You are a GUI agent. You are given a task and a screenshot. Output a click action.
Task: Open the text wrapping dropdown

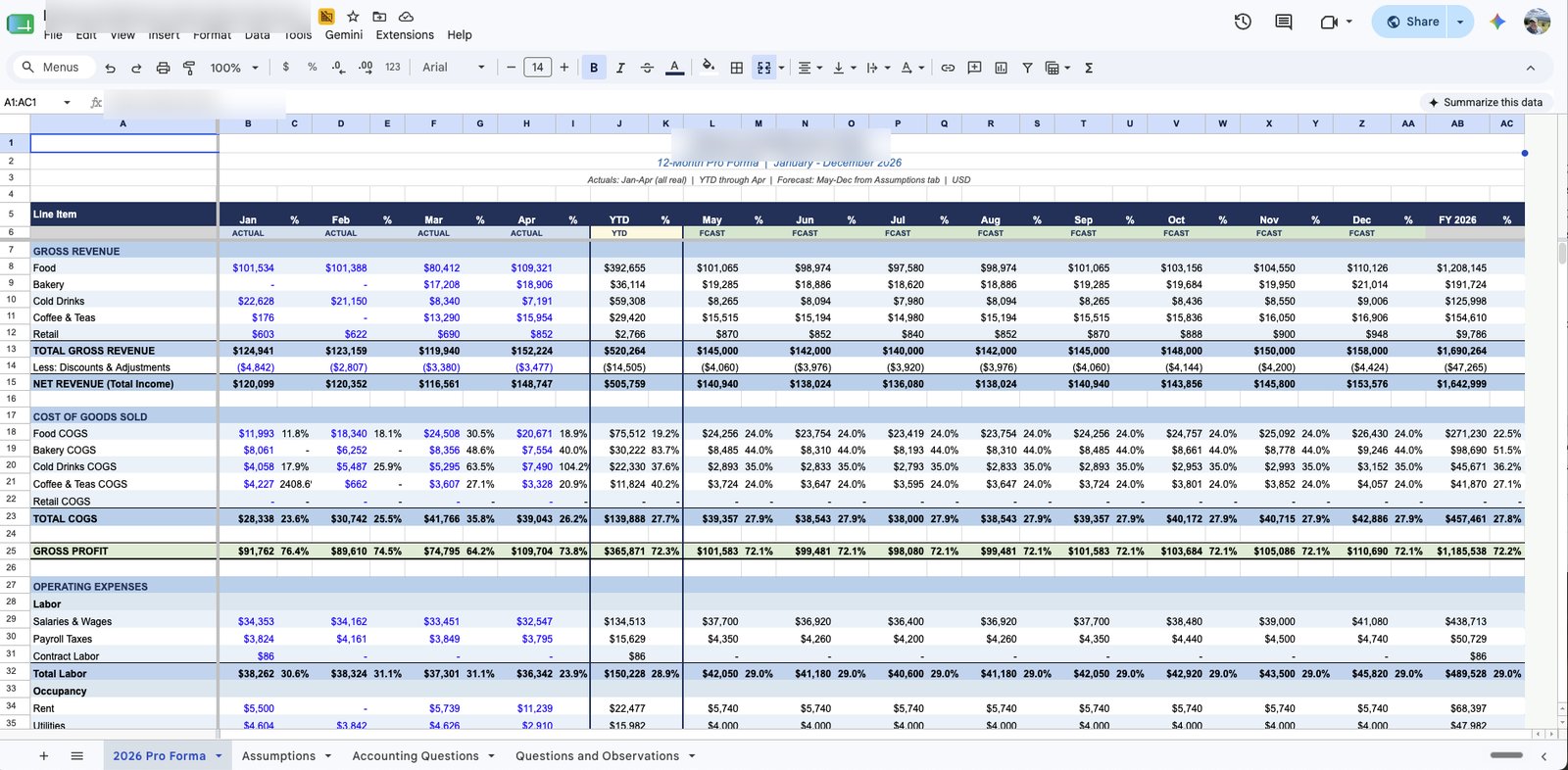[878, 68]
